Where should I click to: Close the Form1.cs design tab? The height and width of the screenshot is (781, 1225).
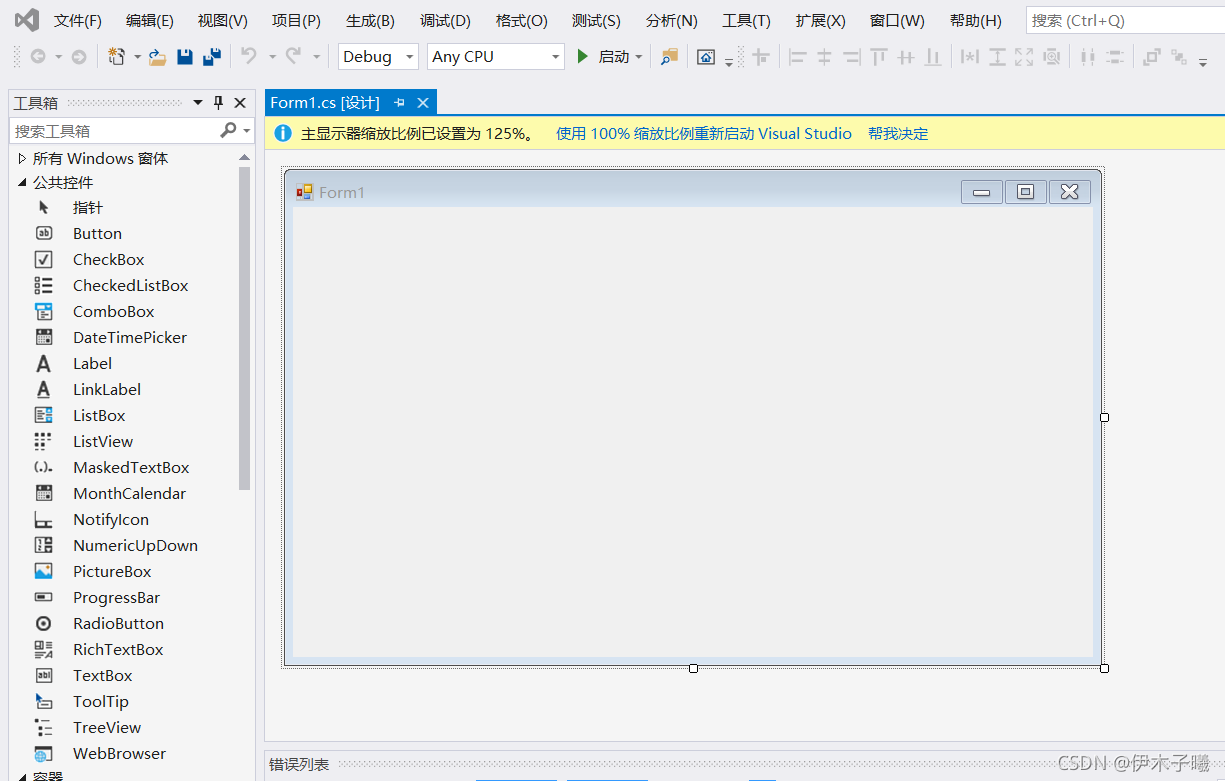point(423,103)
